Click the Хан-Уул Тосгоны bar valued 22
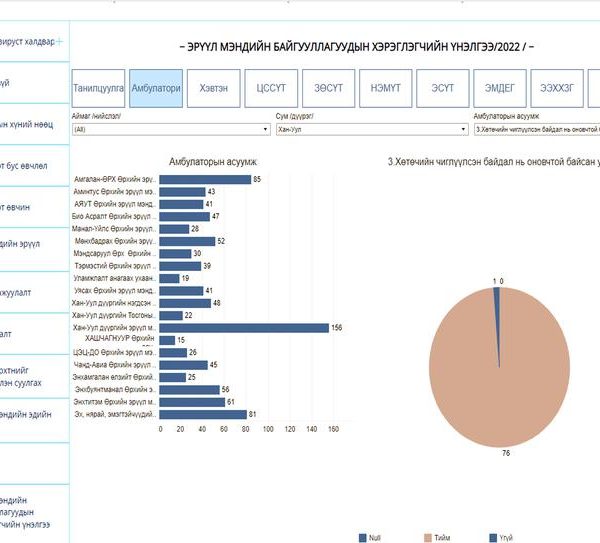 tap(171, 316)
